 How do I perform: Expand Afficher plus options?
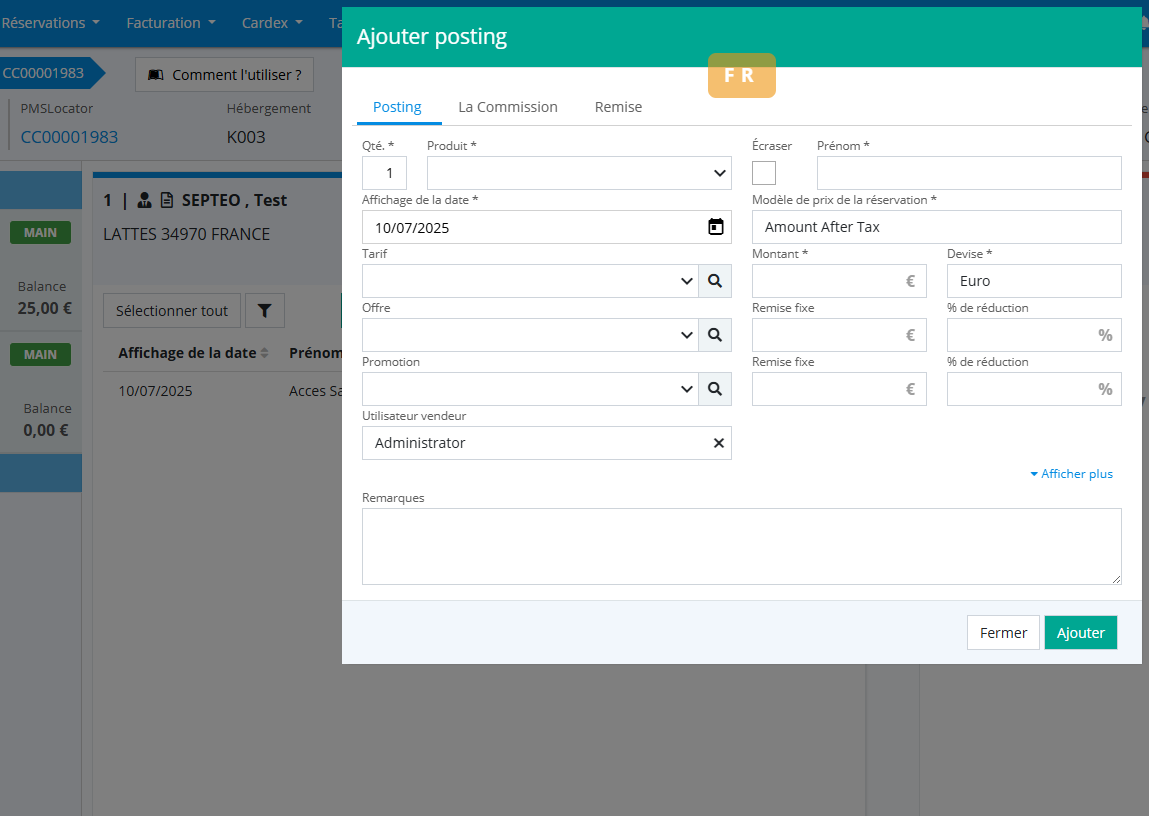point(1071,474)
